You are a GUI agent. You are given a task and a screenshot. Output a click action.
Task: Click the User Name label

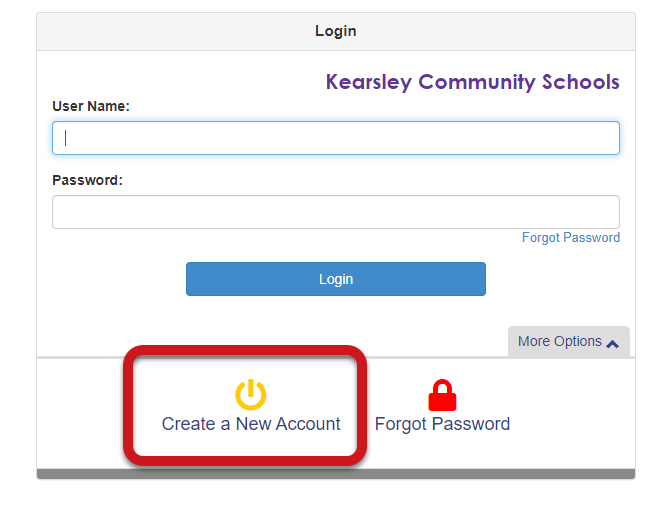tap(91, 106)
